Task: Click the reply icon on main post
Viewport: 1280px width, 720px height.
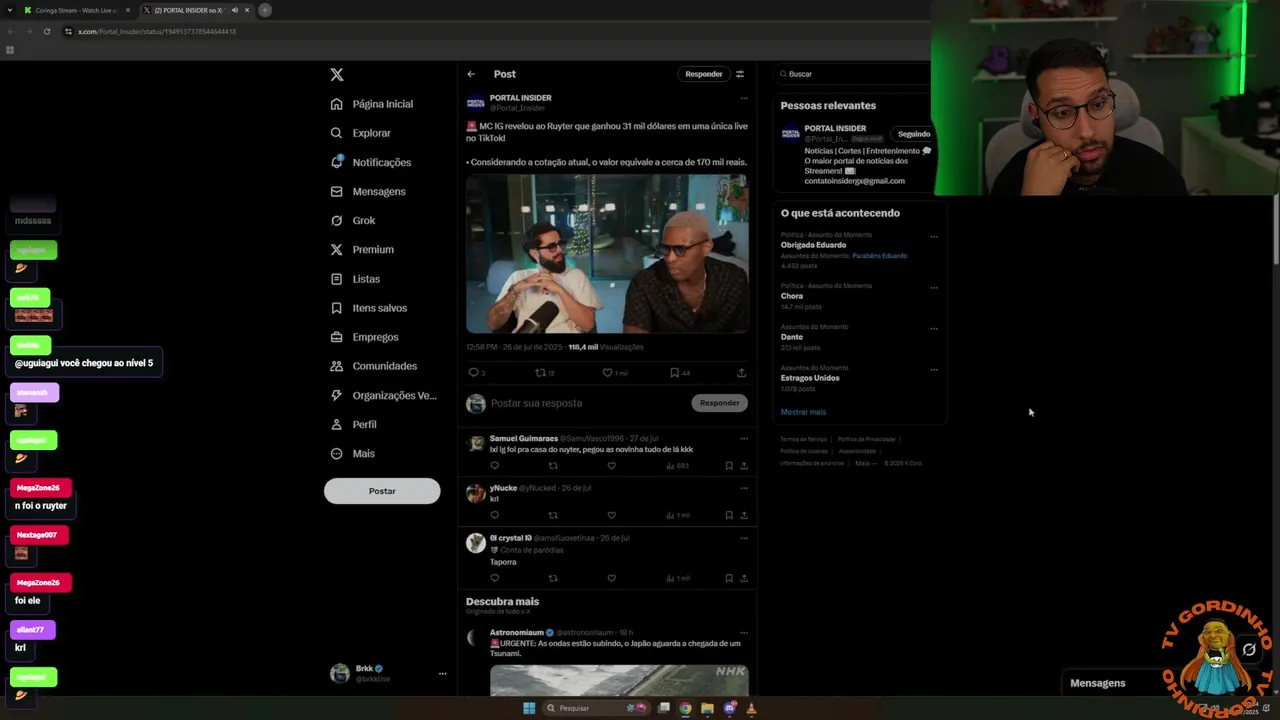Action: click(474, 373)
